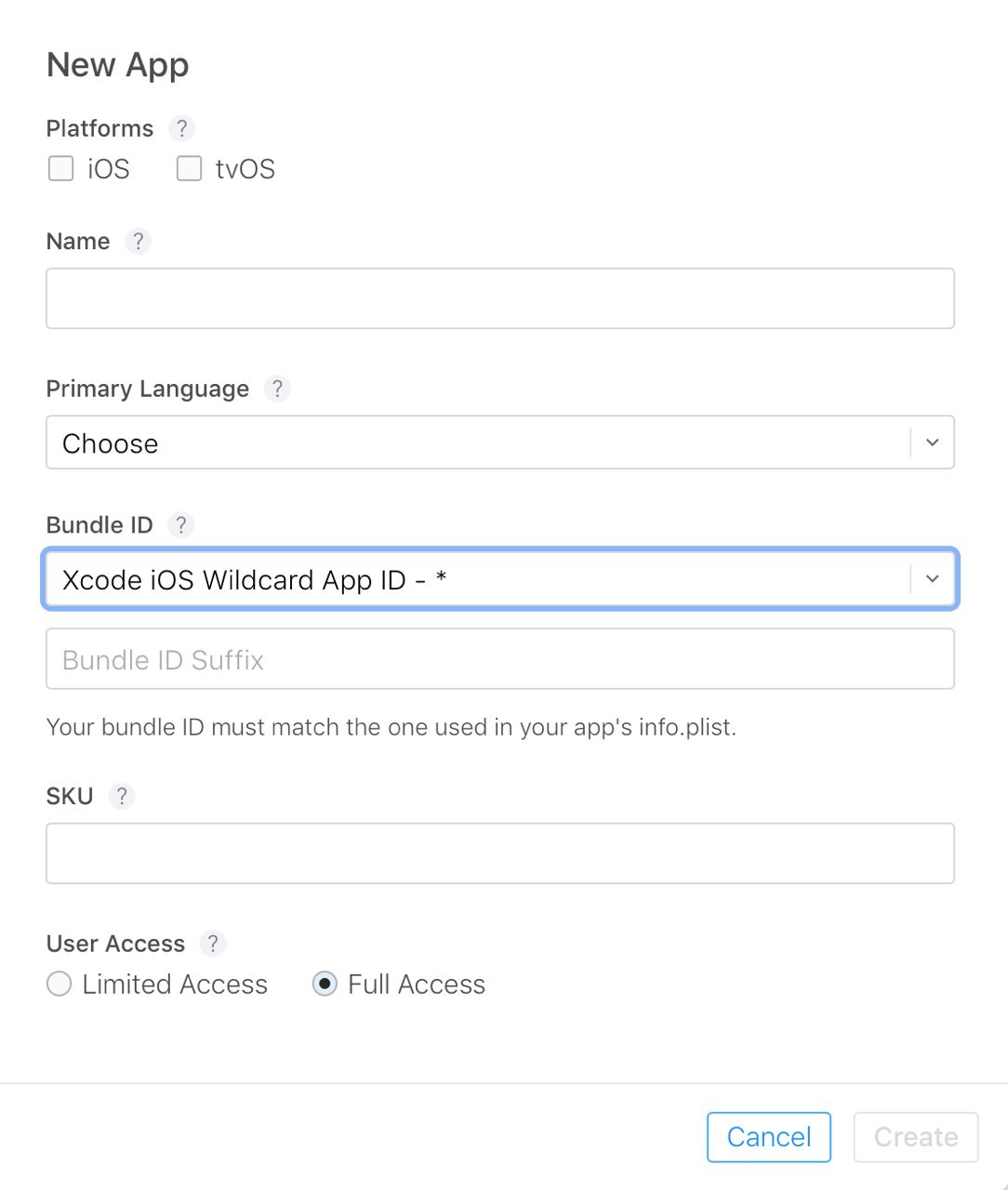Open the Primary Language Choose dropdown
Screen dimensions: 1008x1190
tap(500, 443)
